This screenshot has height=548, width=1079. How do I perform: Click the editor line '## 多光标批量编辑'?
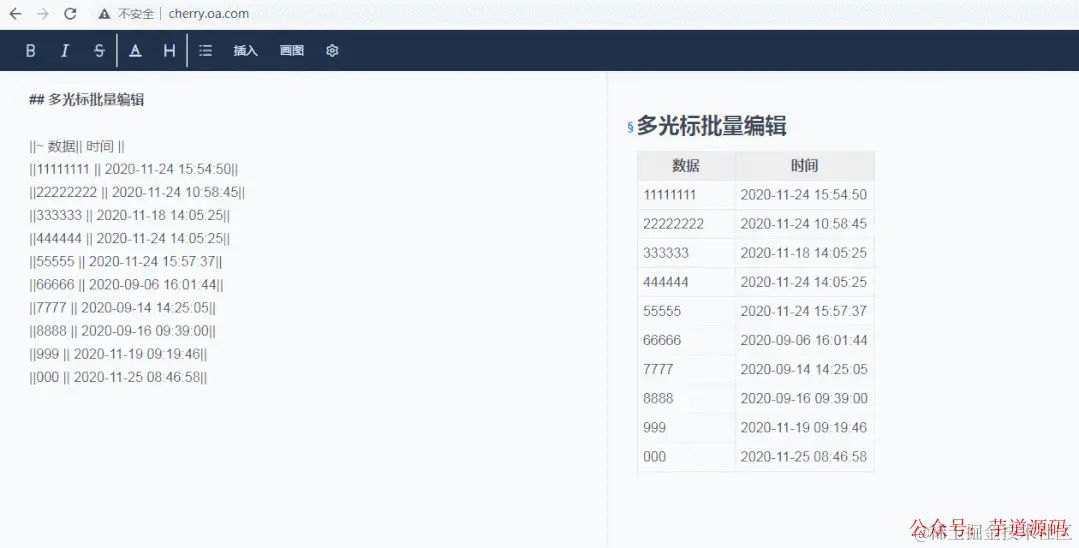tap(87, 100)
